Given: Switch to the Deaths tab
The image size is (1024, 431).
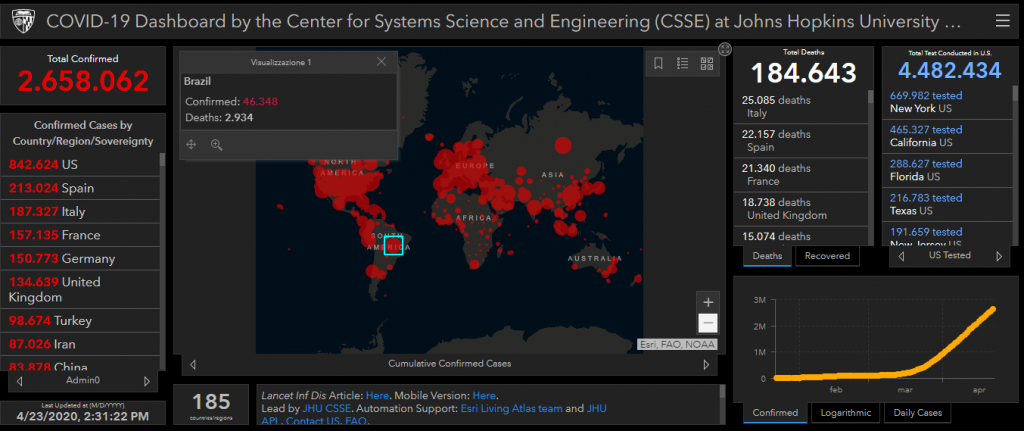Looking at the screenshot, I should (x=767, y=256).
